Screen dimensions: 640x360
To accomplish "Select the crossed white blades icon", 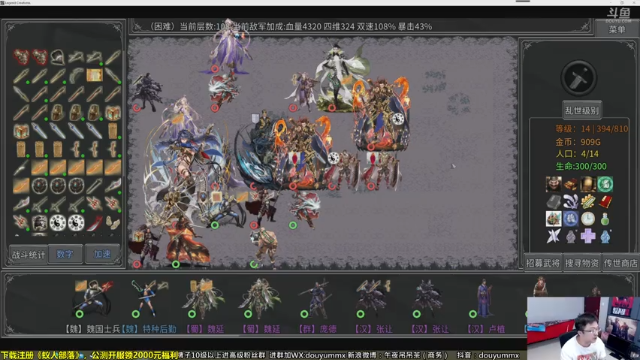I will coord(553,236).
